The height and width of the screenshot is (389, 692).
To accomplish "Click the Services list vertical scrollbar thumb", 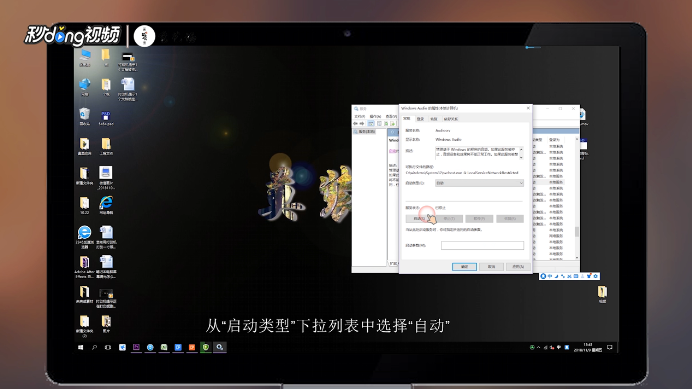I will [577, 232].
